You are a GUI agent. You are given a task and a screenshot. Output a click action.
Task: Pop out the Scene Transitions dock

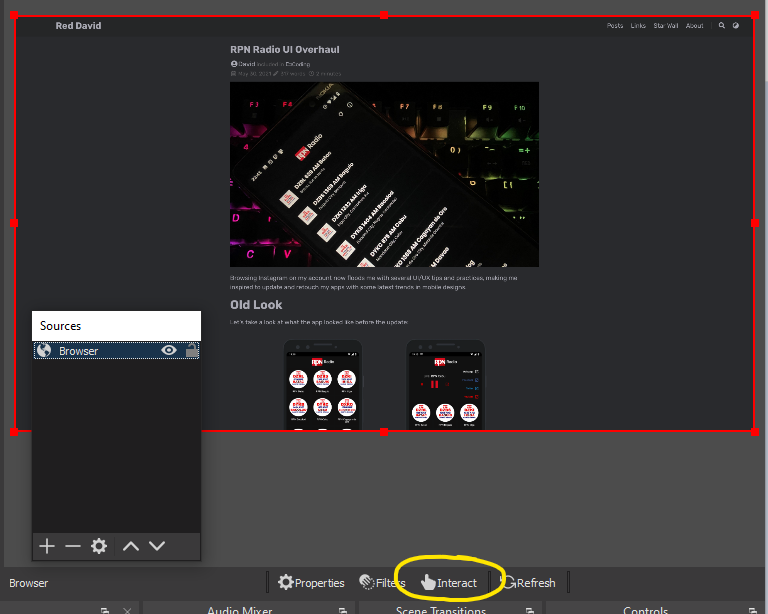(529, 611)
